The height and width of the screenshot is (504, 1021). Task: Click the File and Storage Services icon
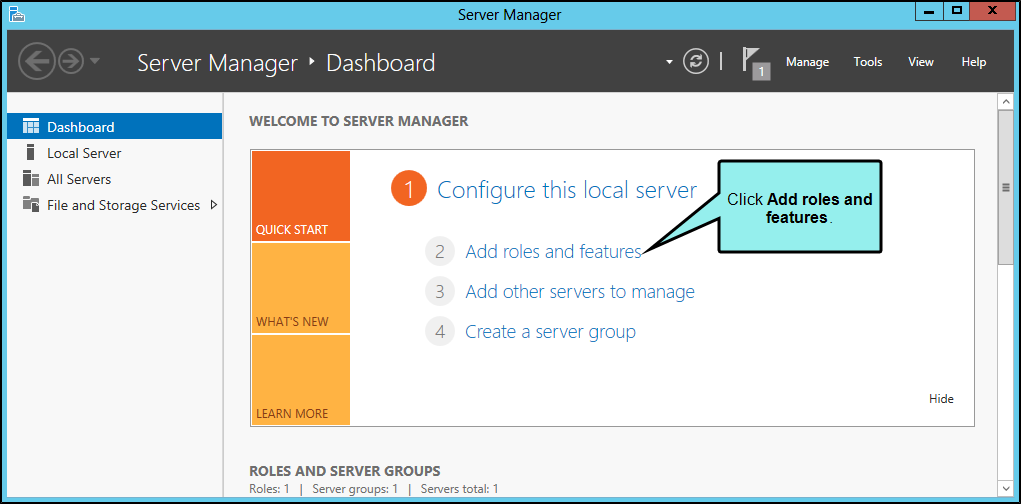coord(31,204)
